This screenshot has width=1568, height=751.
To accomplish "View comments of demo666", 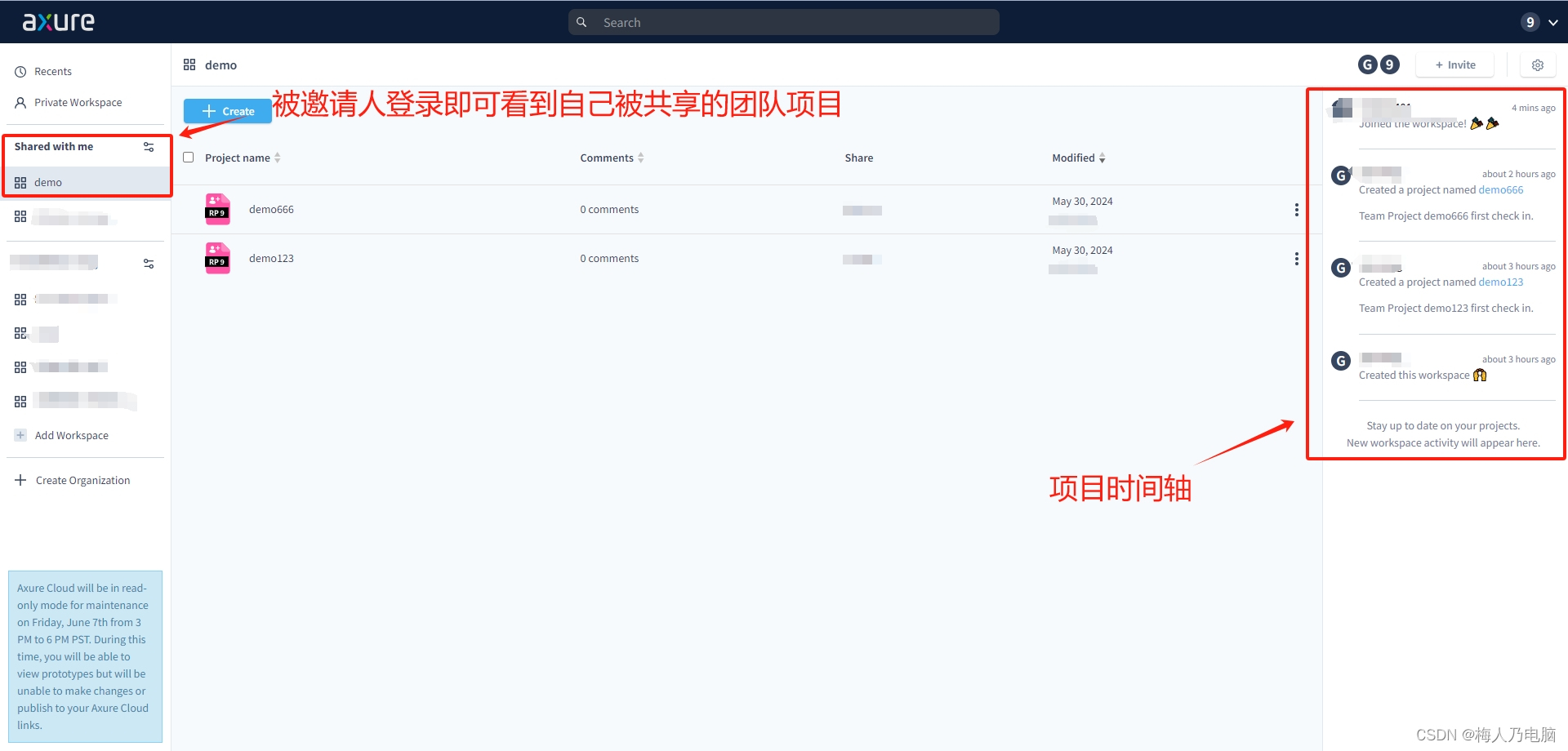I will 609,209.
